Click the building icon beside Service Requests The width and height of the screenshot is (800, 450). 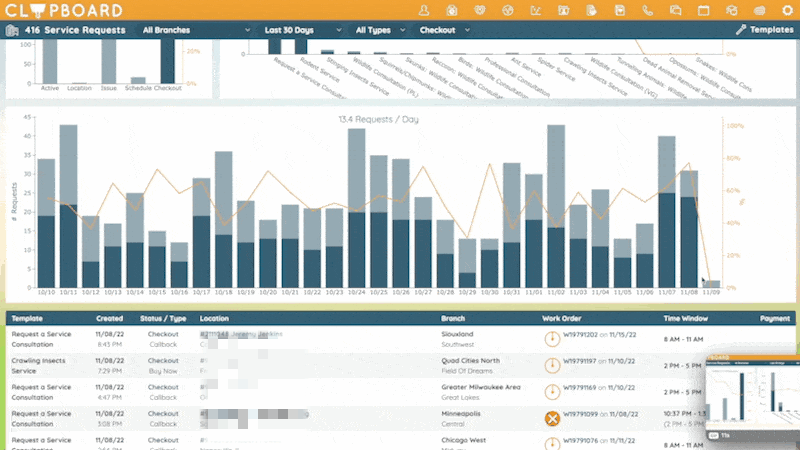[x=12, y=30]
